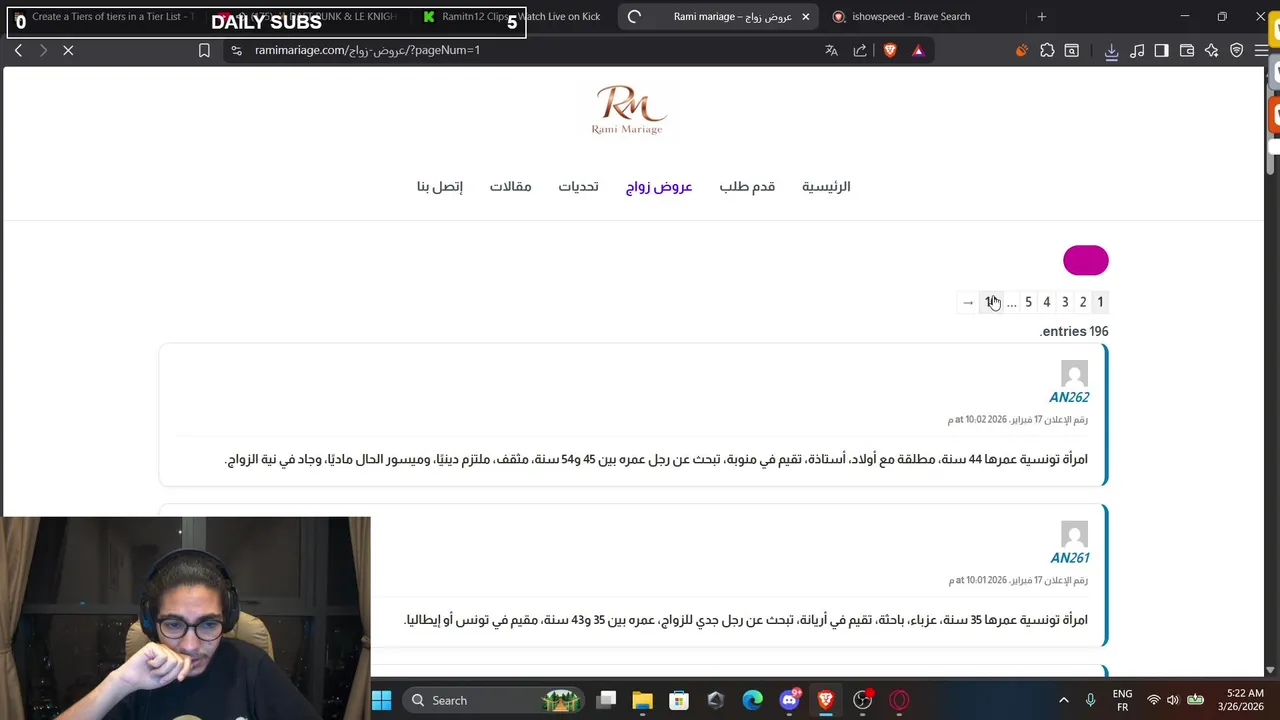The image size is (1280, 720).
Task: Click avatar thumbnail of listing AN261
Action: pos(1074,535)
